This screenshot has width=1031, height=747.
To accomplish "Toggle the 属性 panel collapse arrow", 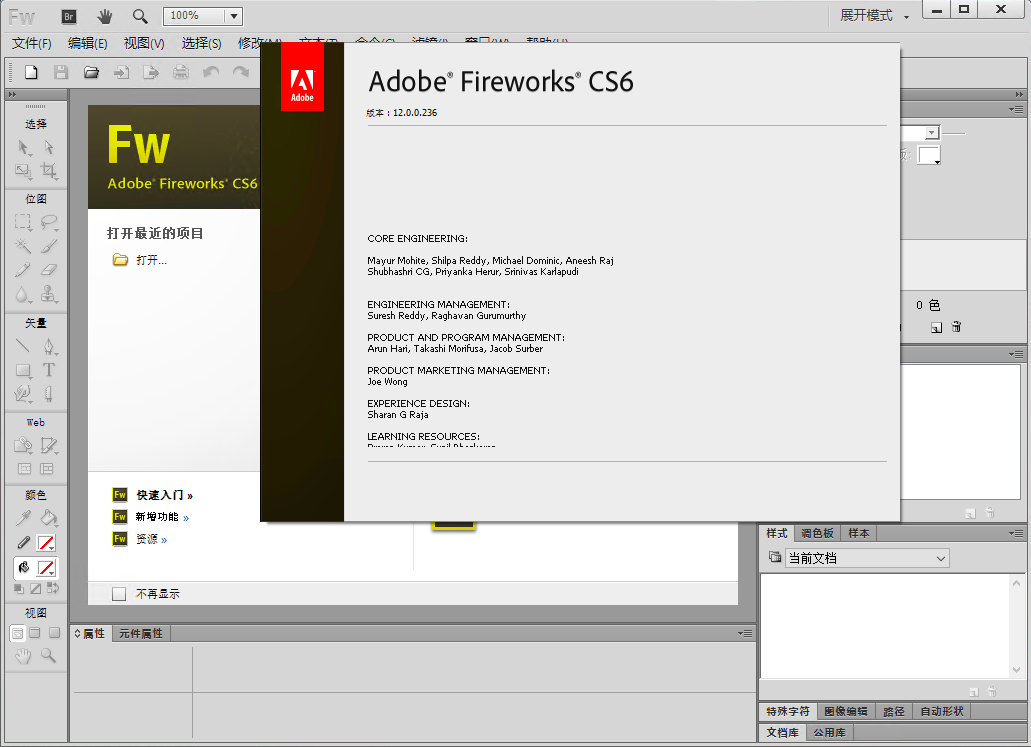I will coord(78,633).
